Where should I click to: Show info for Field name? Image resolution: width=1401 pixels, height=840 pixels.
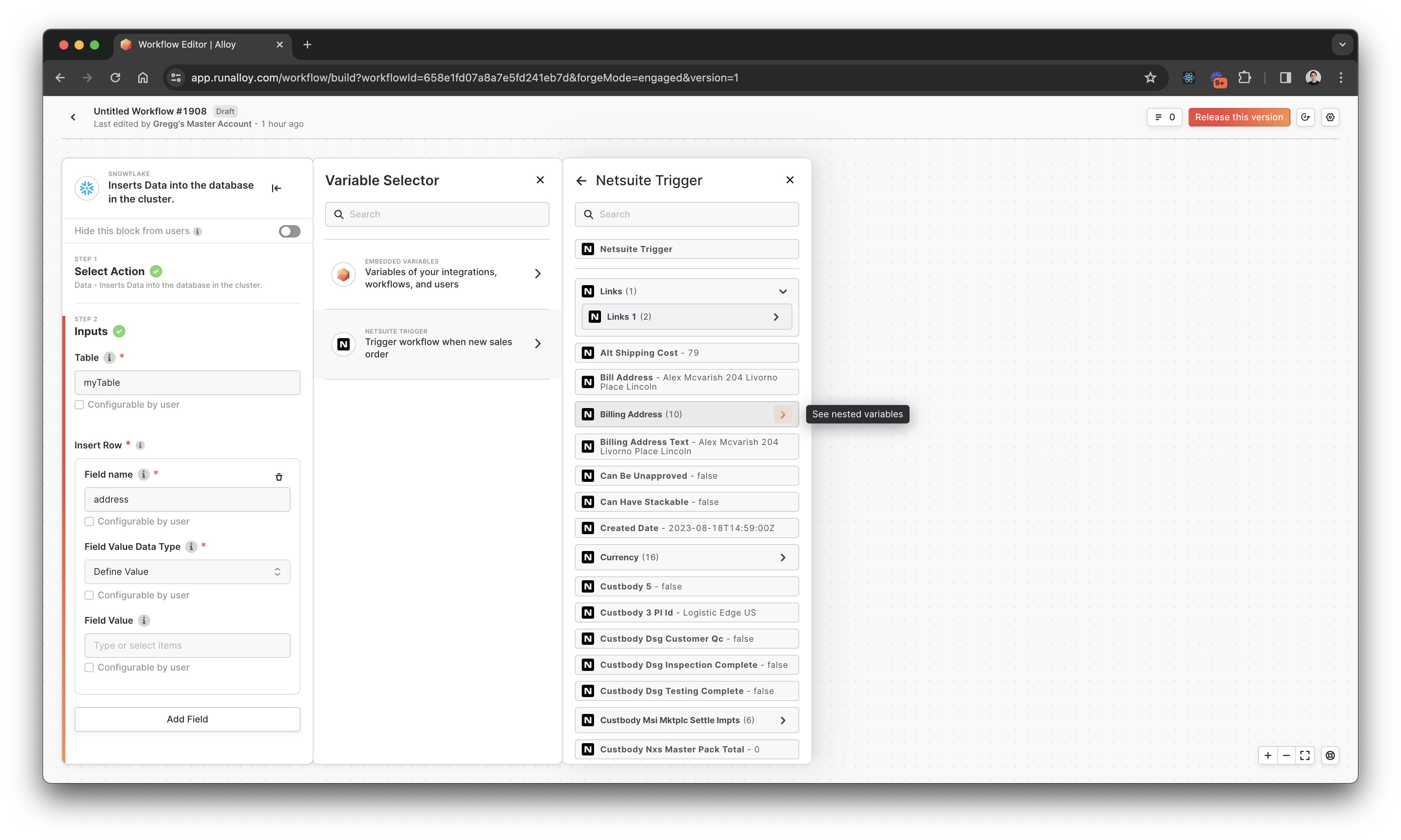pyautogui.click(x=144, y=474)
